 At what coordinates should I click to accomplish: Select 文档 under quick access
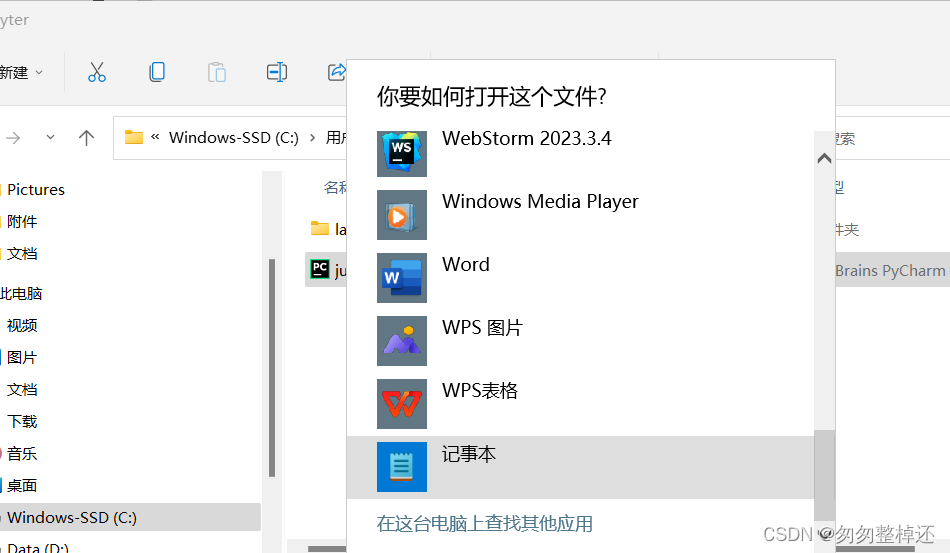[x=22, y=254]
